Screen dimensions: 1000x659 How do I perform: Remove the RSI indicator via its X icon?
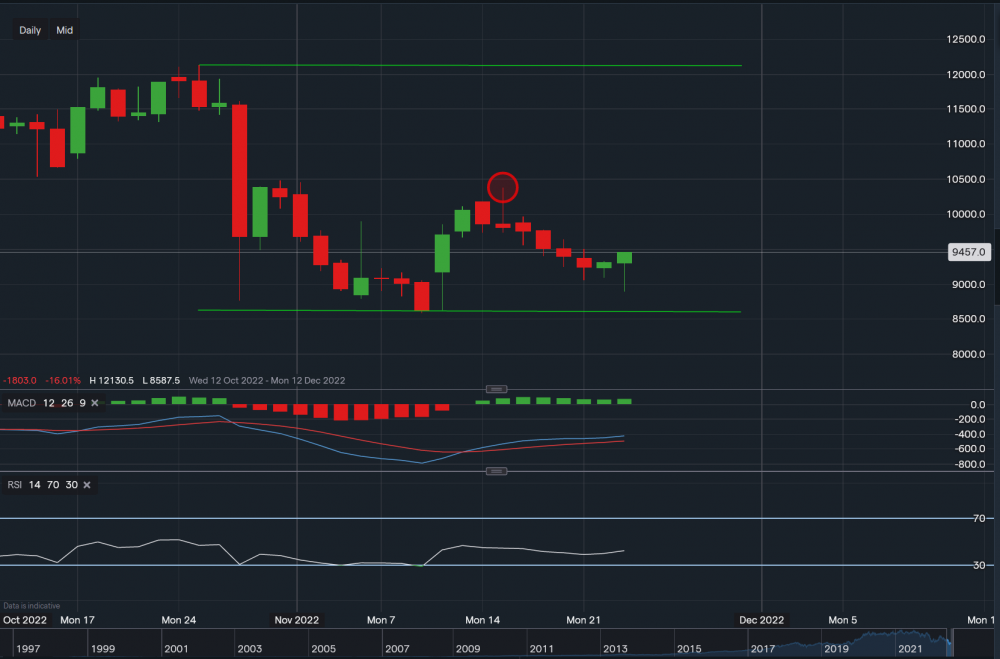(x=86, y=485)
